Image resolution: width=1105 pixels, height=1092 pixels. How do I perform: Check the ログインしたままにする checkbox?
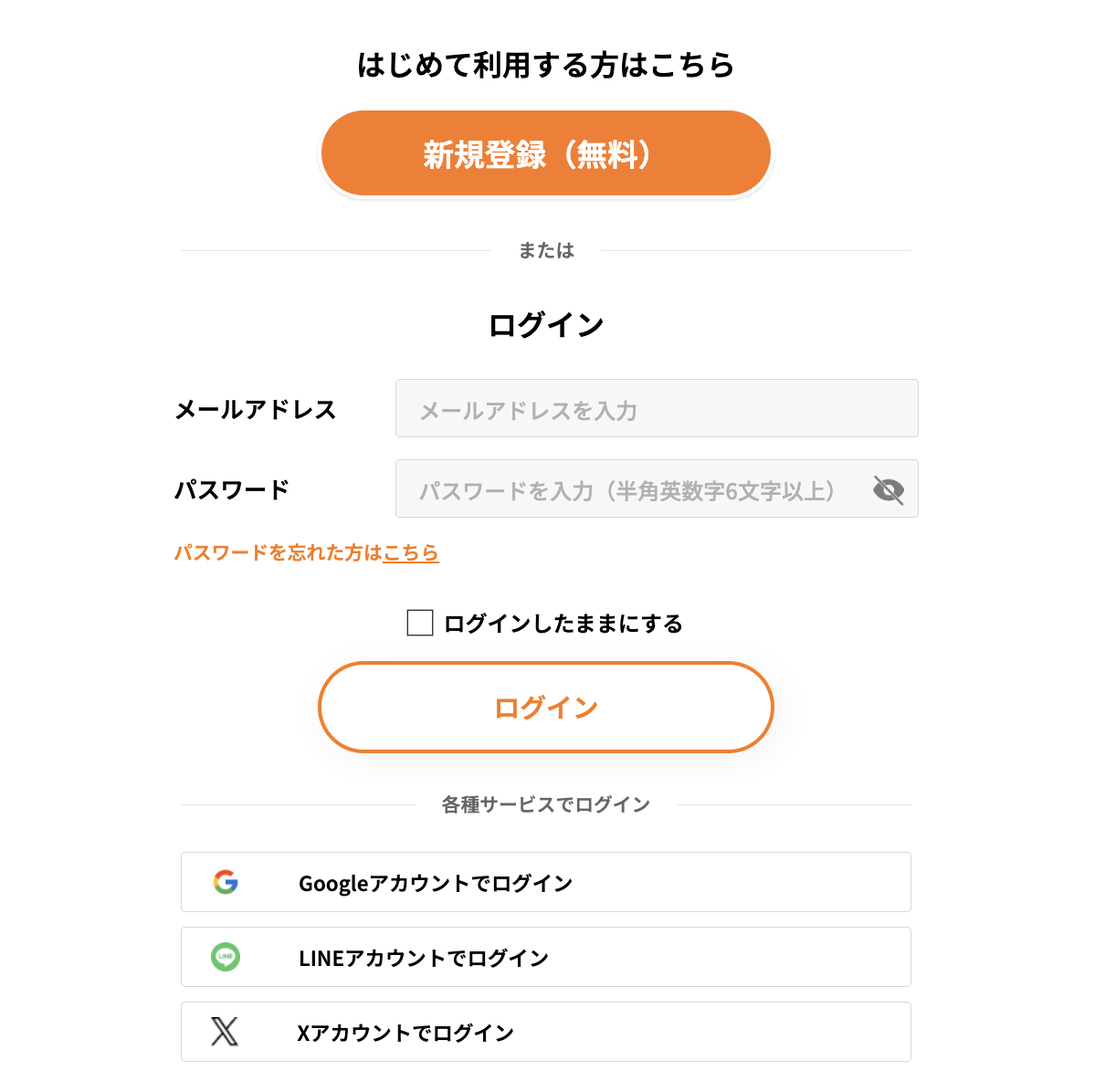point(420,623)
